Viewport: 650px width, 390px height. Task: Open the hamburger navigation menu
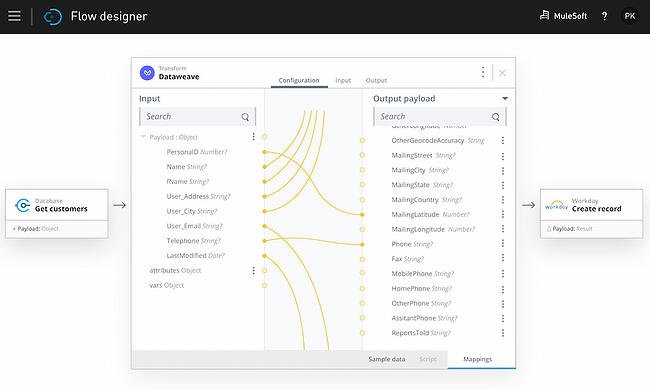click(x=14, y=16)
